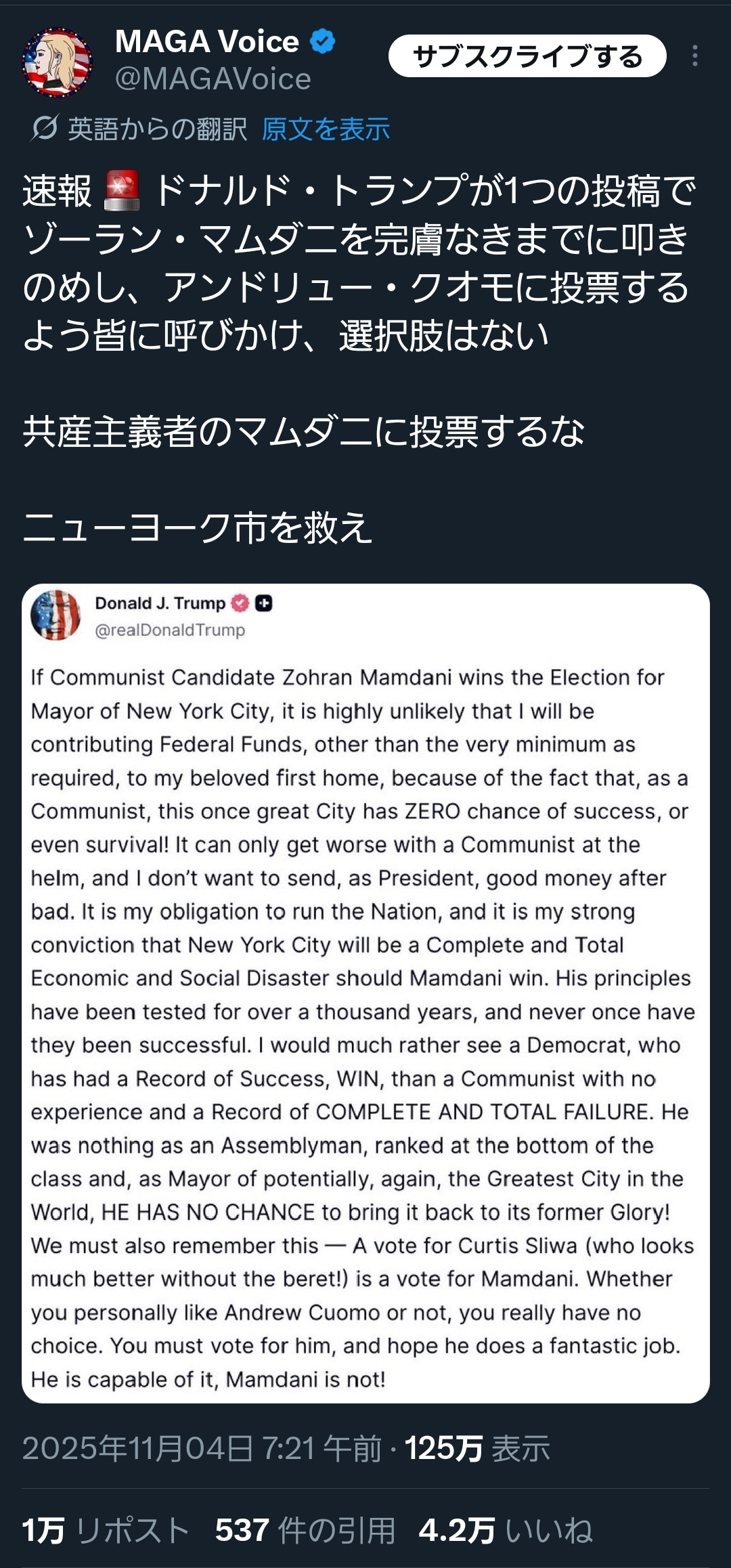Toggle original text with 原文を表示
This screenshot has width=731, height=1568.
coord(326,129)
